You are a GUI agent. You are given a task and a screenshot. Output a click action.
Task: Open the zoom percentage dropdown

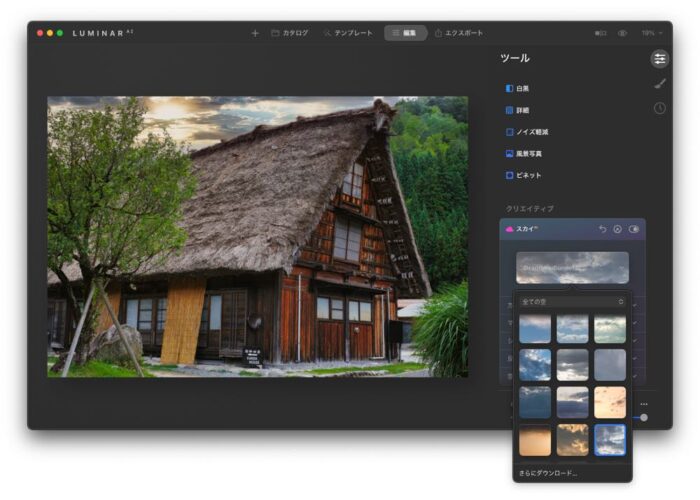pyautogui.click(x=648, y=33)
